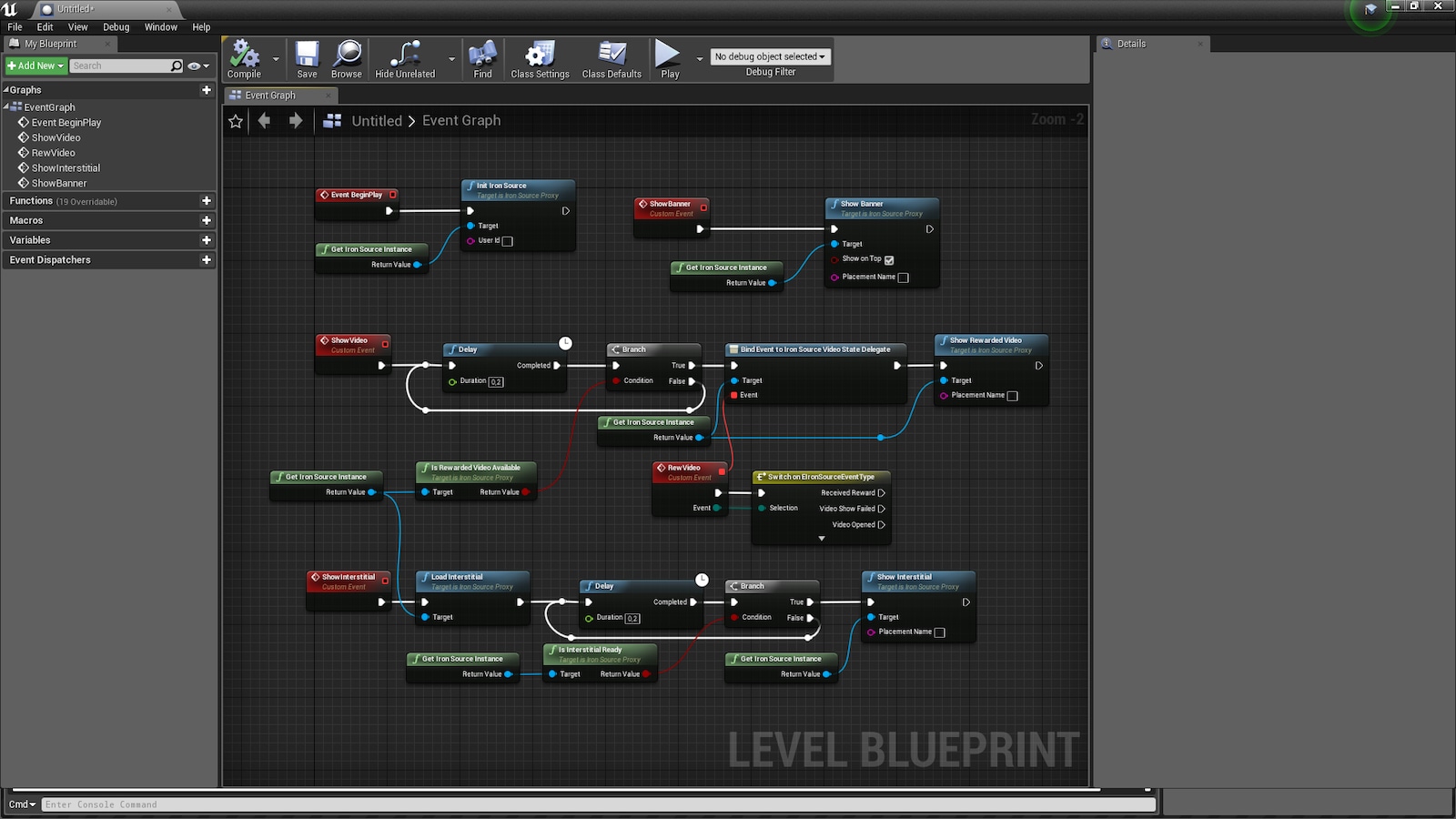Image resolution: width=1456 pixels, height=819 pixels.
Task: Open Class Settings
Action: coord(540,55)
